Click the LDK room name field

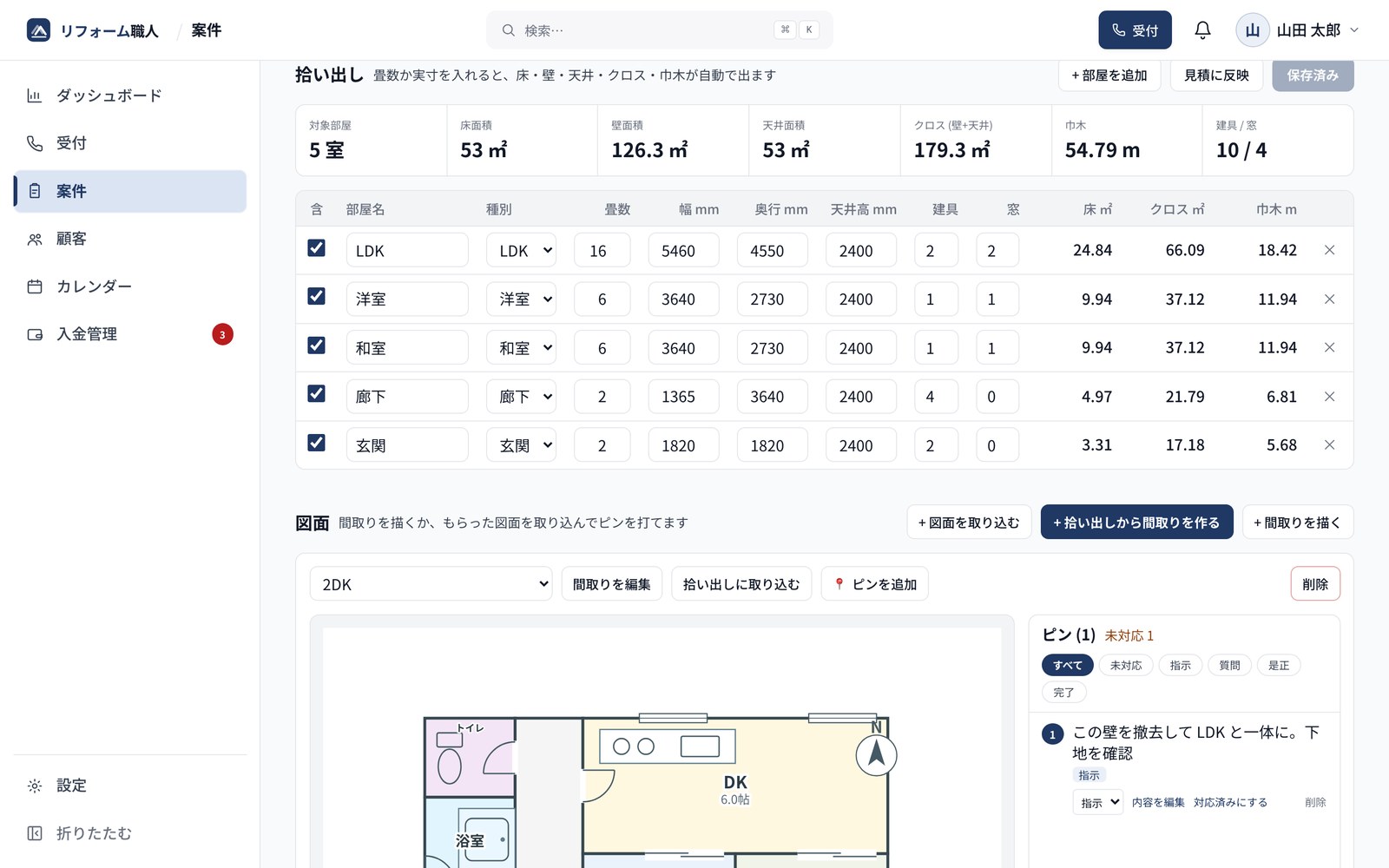tap(407, 250)
